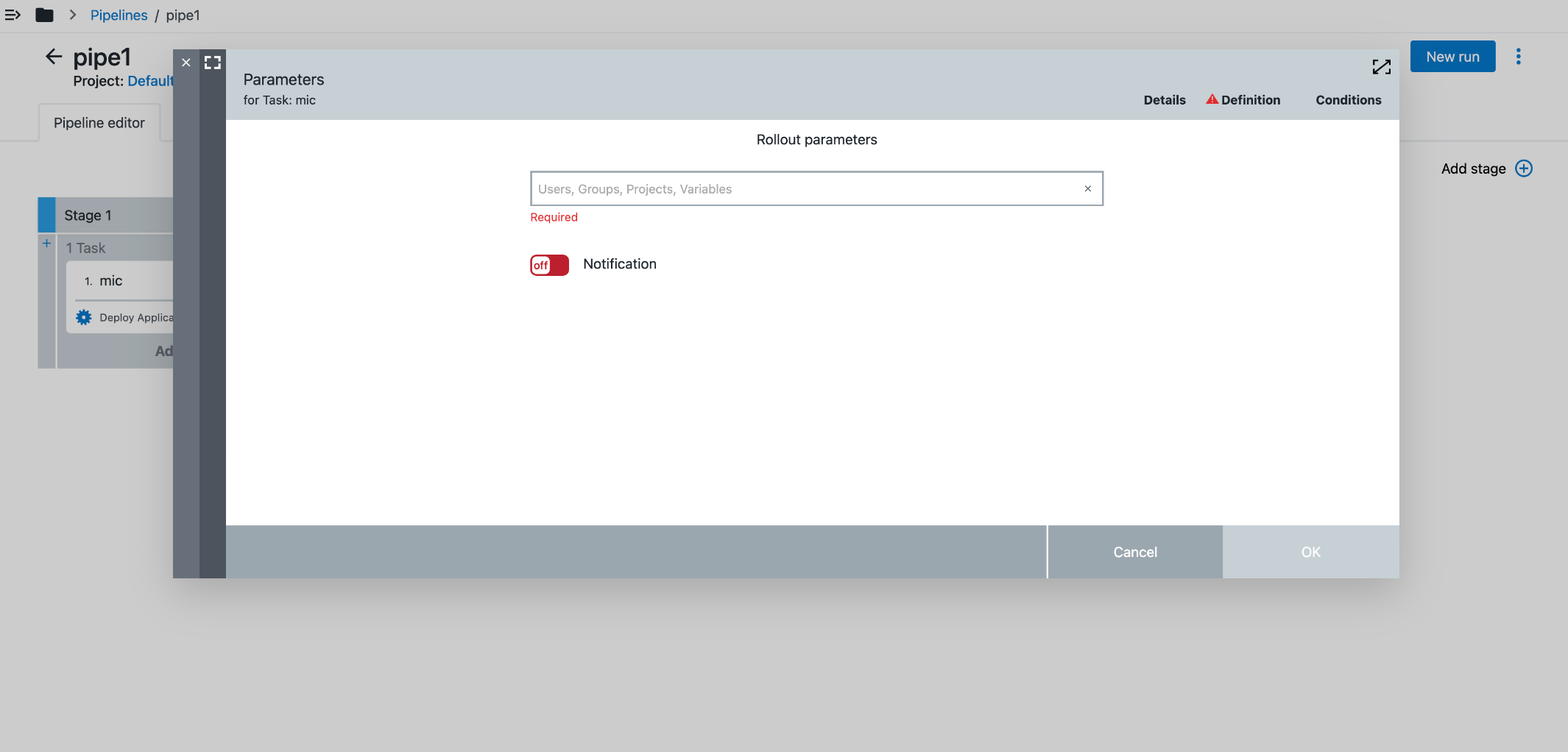Open the Definition tab
The height and width of the screenshot is (752, 1568).
pyautogui.click(x=1250, y=99)
